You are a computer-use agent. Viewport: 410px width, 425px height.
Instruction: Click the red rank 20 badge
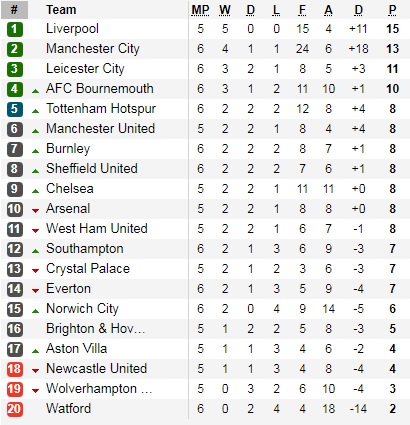click(x=14, y=409)
